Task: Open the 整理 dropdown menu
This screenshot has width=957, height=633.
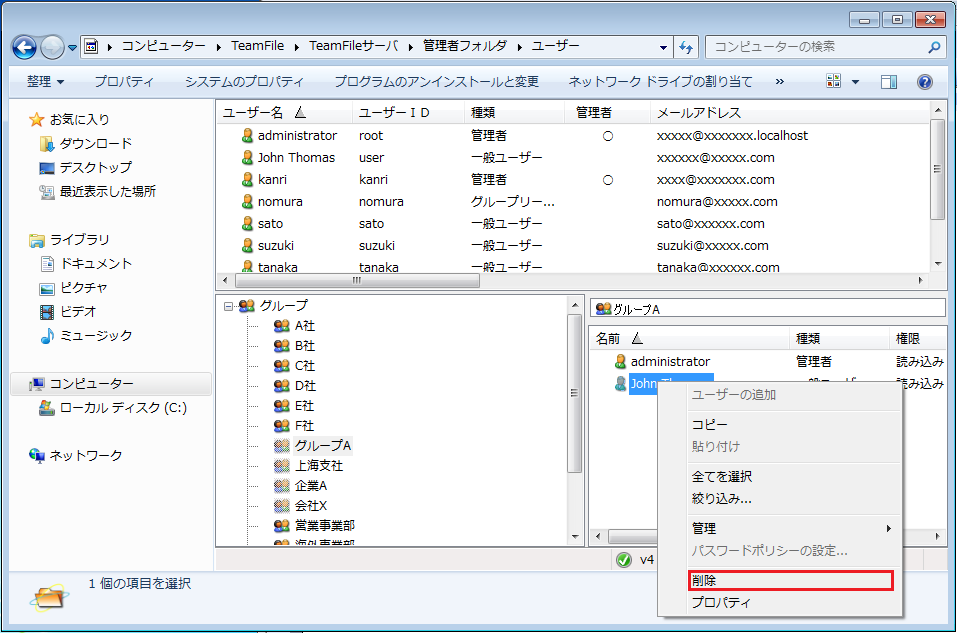Action: click(x=41, y=81)
